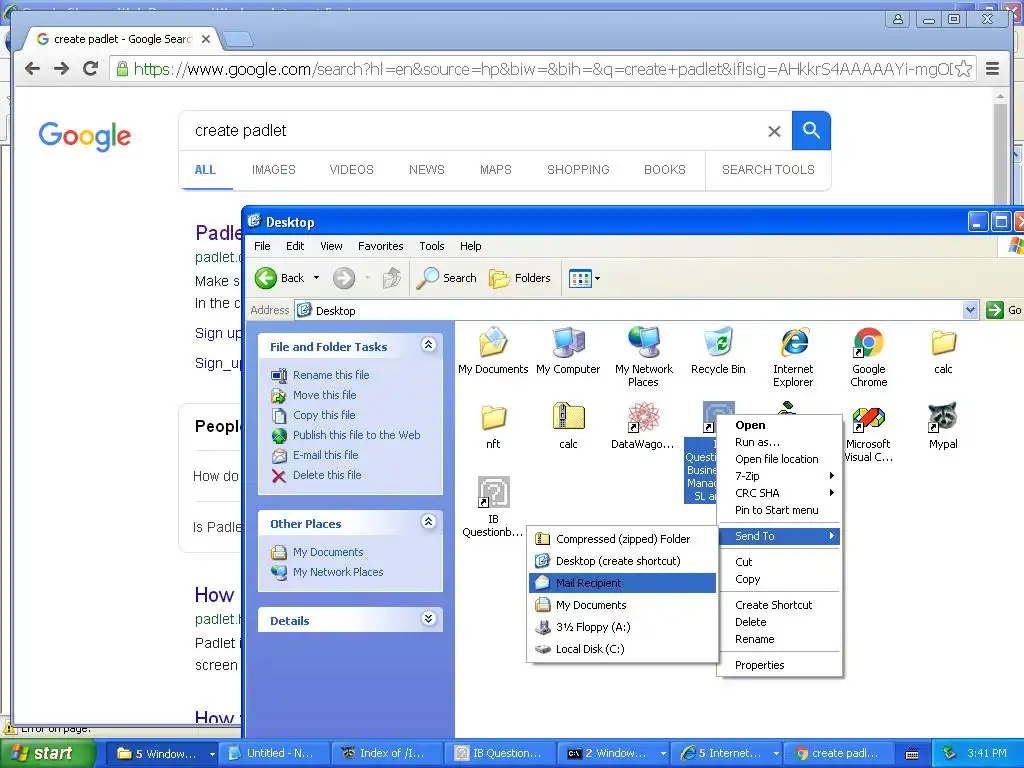Screen dimensions: 1024x768
Task: Expand the Details panel
Action: 428,618
